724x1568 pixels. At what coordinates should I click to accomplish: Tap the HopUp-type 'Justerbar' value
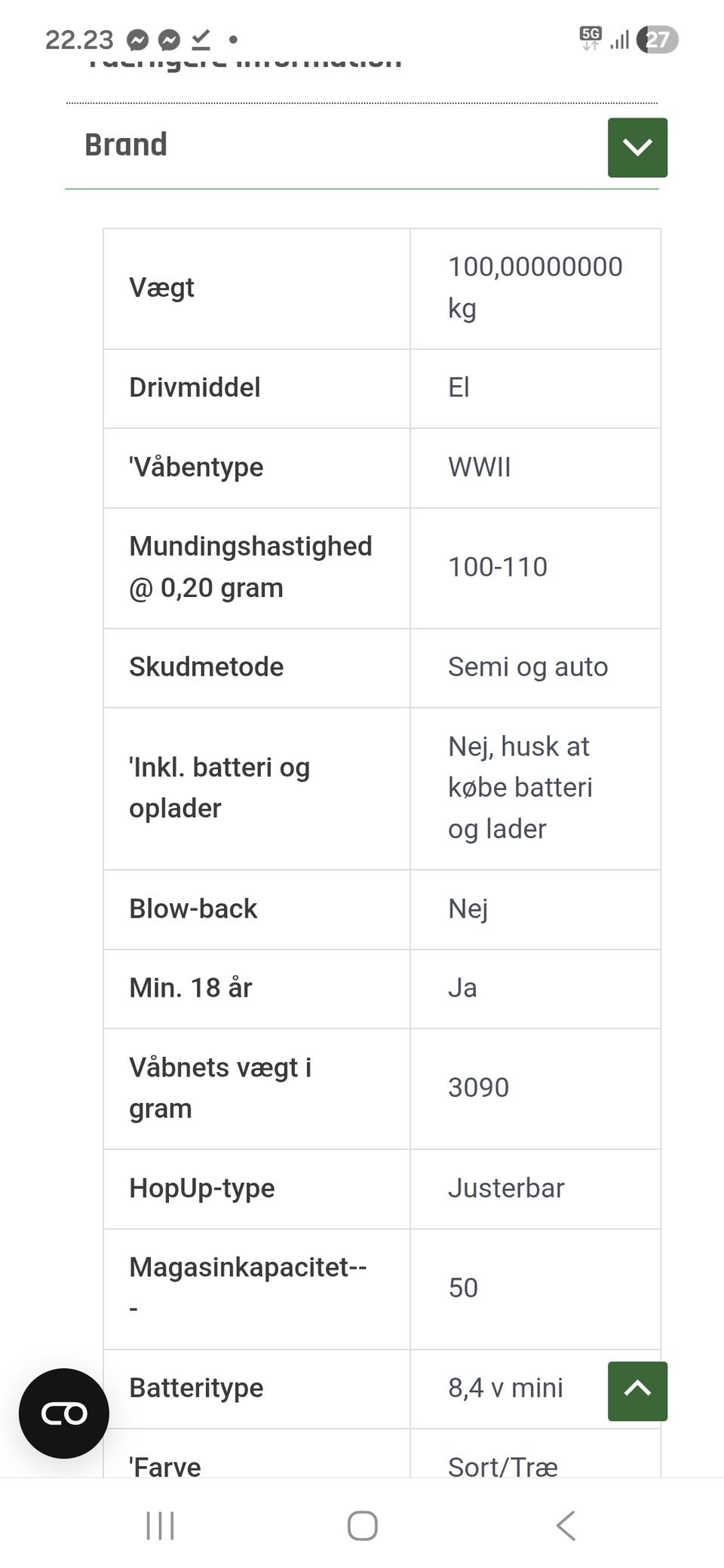coord(506,1188)
